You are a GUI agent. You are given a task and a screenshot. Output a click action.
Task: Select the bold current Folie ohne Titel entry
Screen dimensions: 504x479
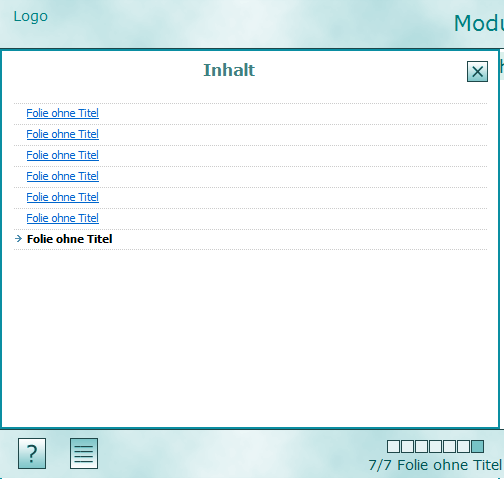(69, 239)
